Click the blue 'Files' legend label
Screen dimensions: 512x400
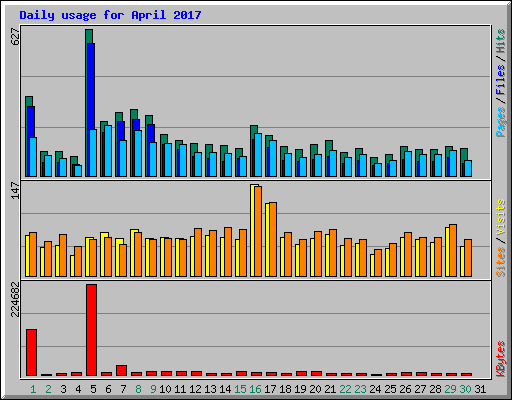(x=501, y=80)
